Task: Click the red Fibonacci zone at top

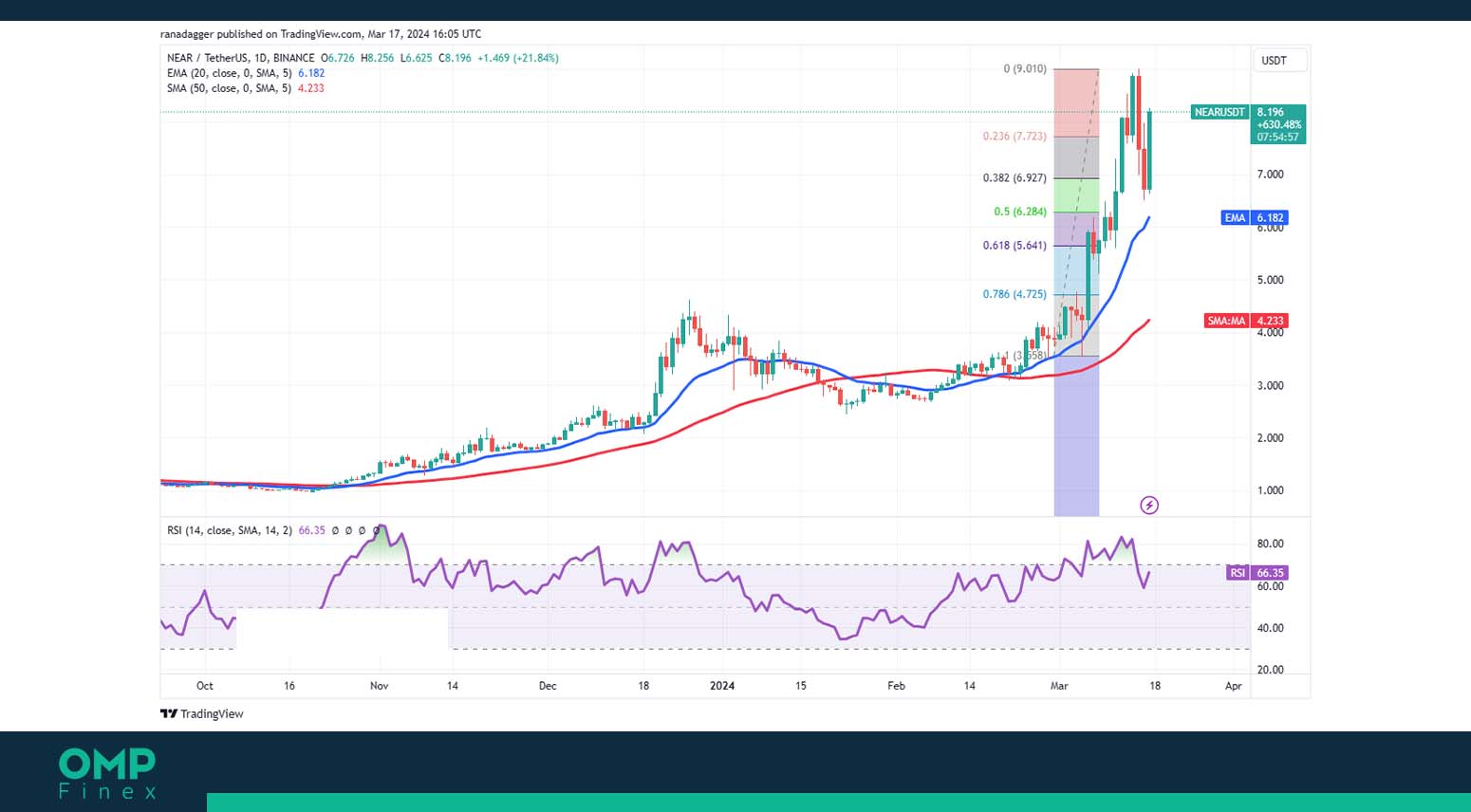Action: tap(1076, 102)
